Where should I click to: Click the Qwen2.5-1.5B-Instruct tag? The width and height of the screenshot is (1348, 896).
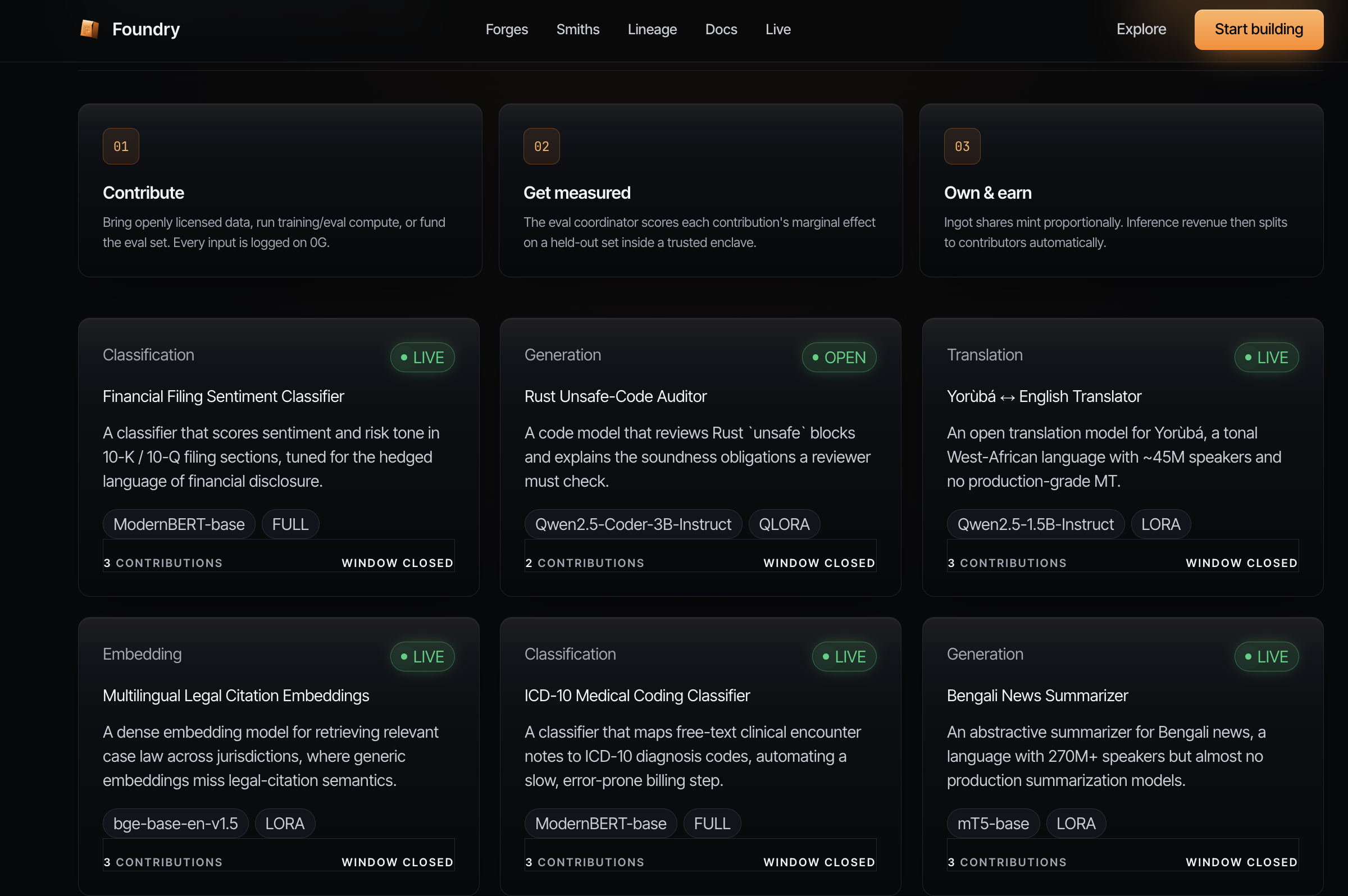(x=1035, y=524)
